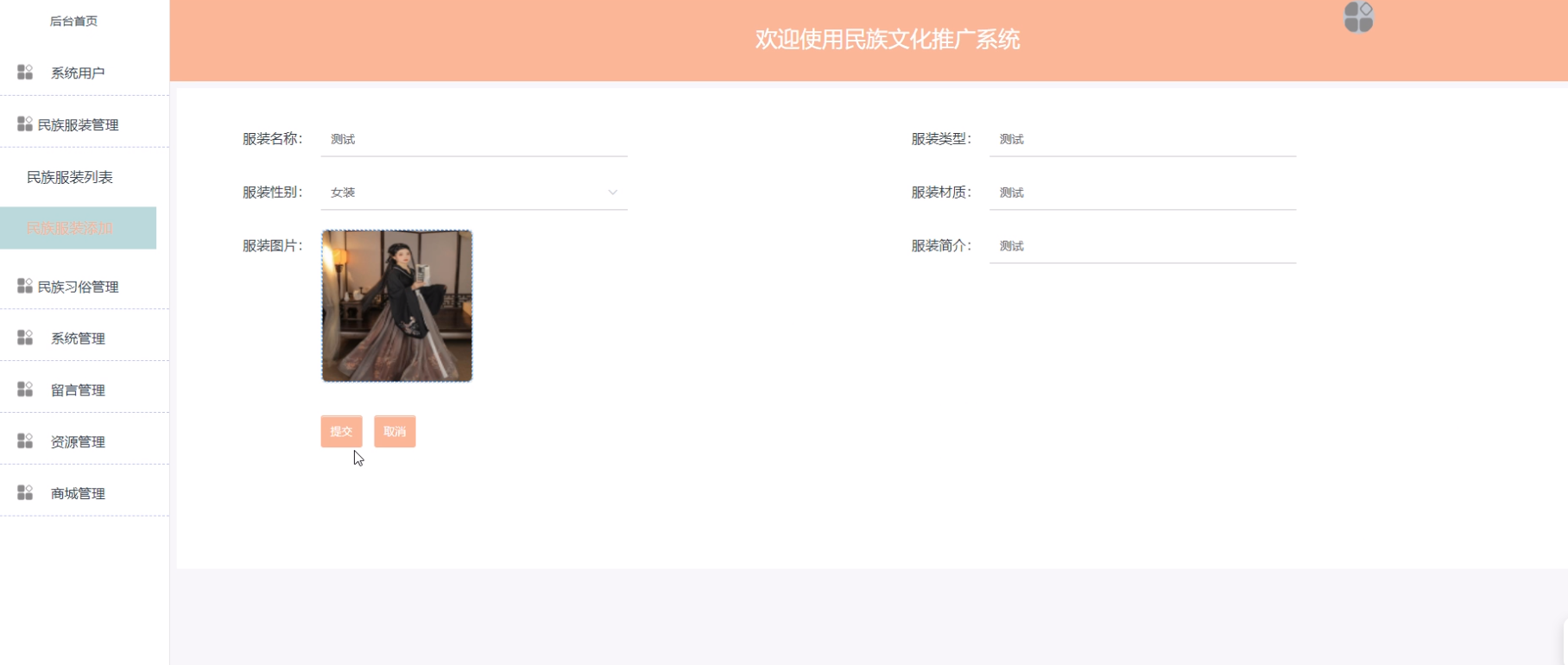Submit the form with 提交 button
Screen dimensions: 1568x665
point(341,431)
